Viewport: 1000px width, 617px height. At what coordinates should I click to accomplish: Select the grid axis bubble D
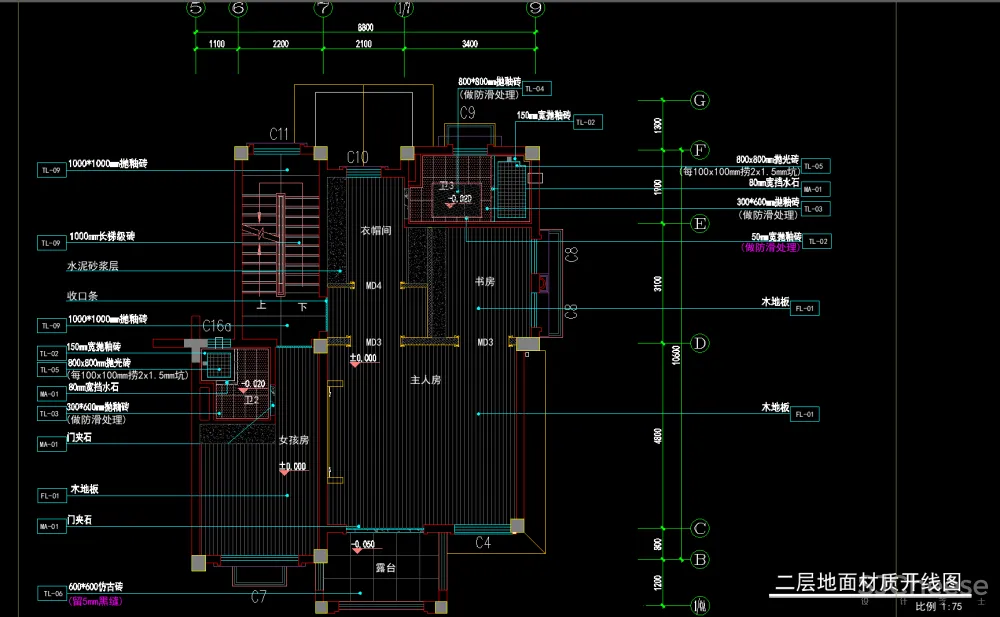click(x=700, y=344)
